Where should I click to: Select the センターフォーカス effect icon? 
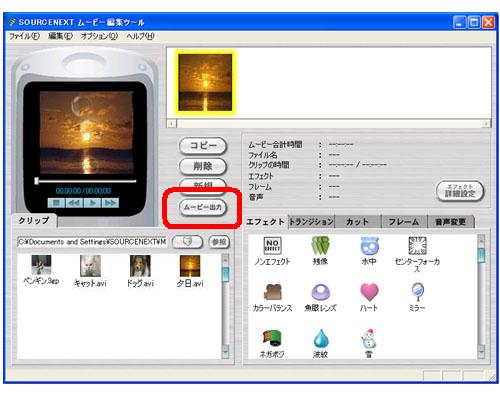(x=417, y=246)
